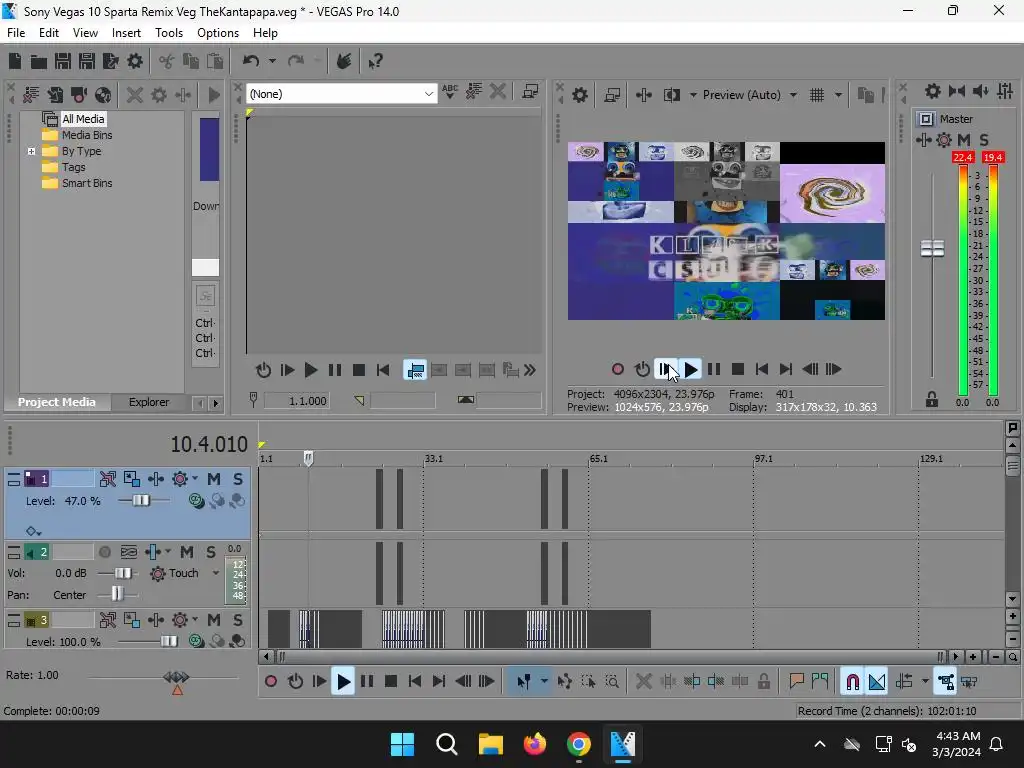Toggle split screen view icon in preview

(x=671, y=95)
